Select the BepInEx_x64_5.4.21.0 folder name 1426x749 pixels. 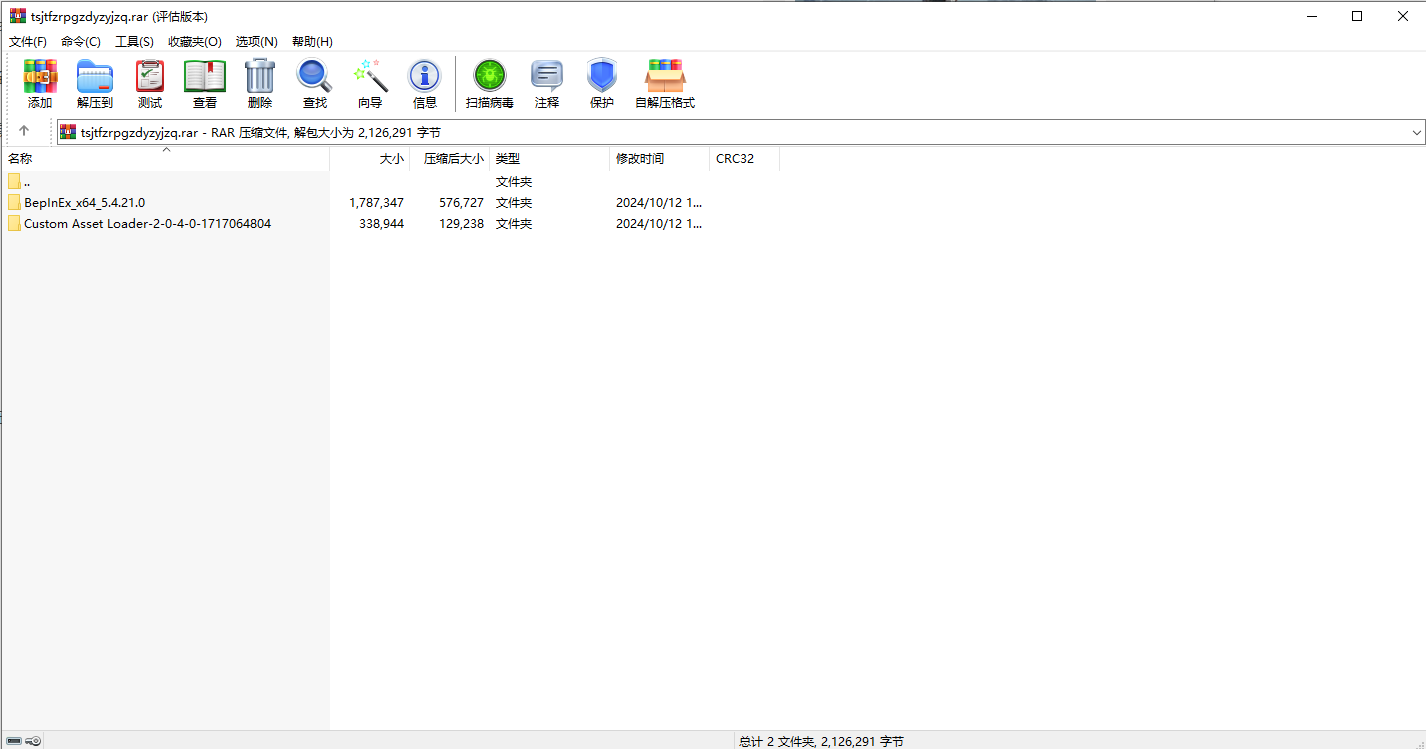coord(84,202)
